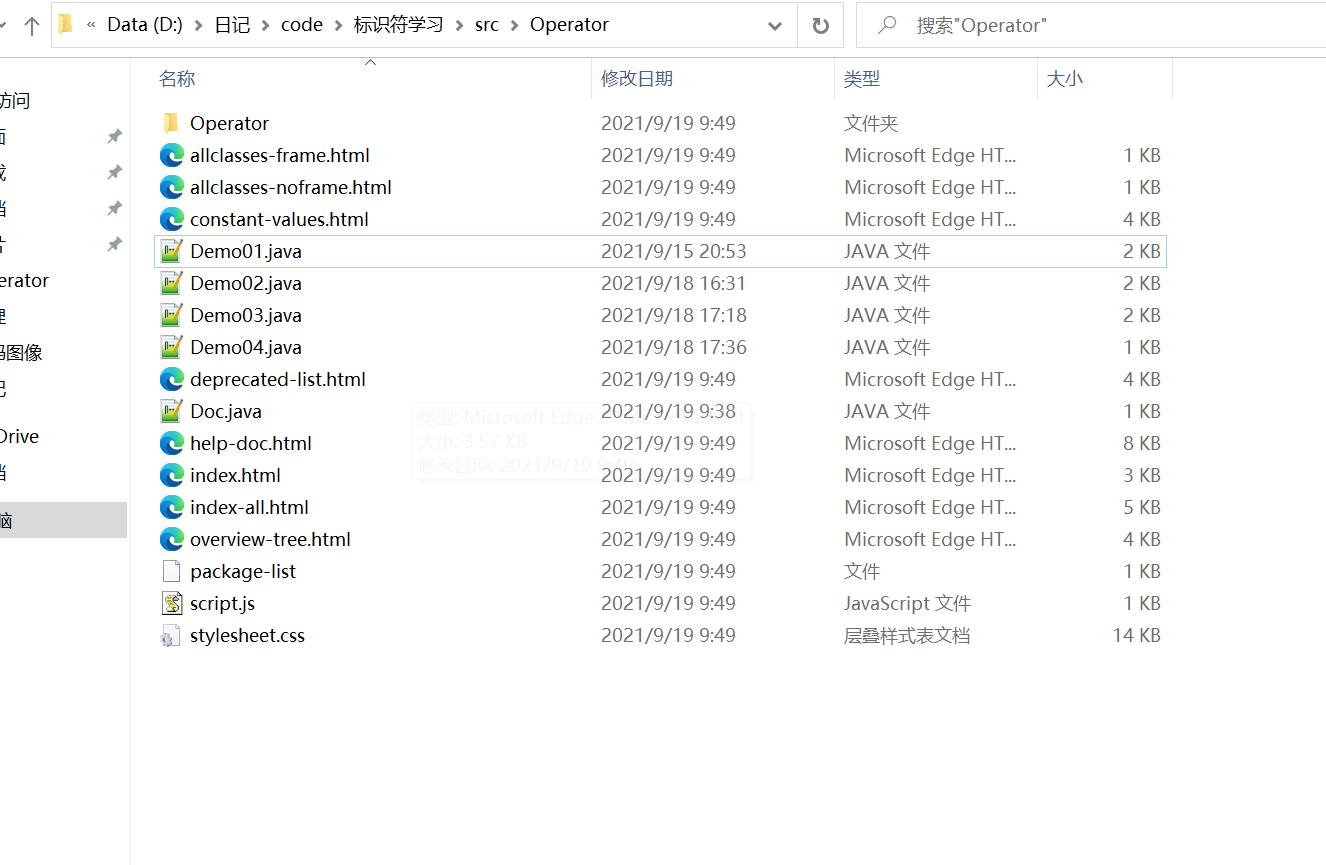
Task: Open the chevron after src breadcrumb
Action: 514,25
